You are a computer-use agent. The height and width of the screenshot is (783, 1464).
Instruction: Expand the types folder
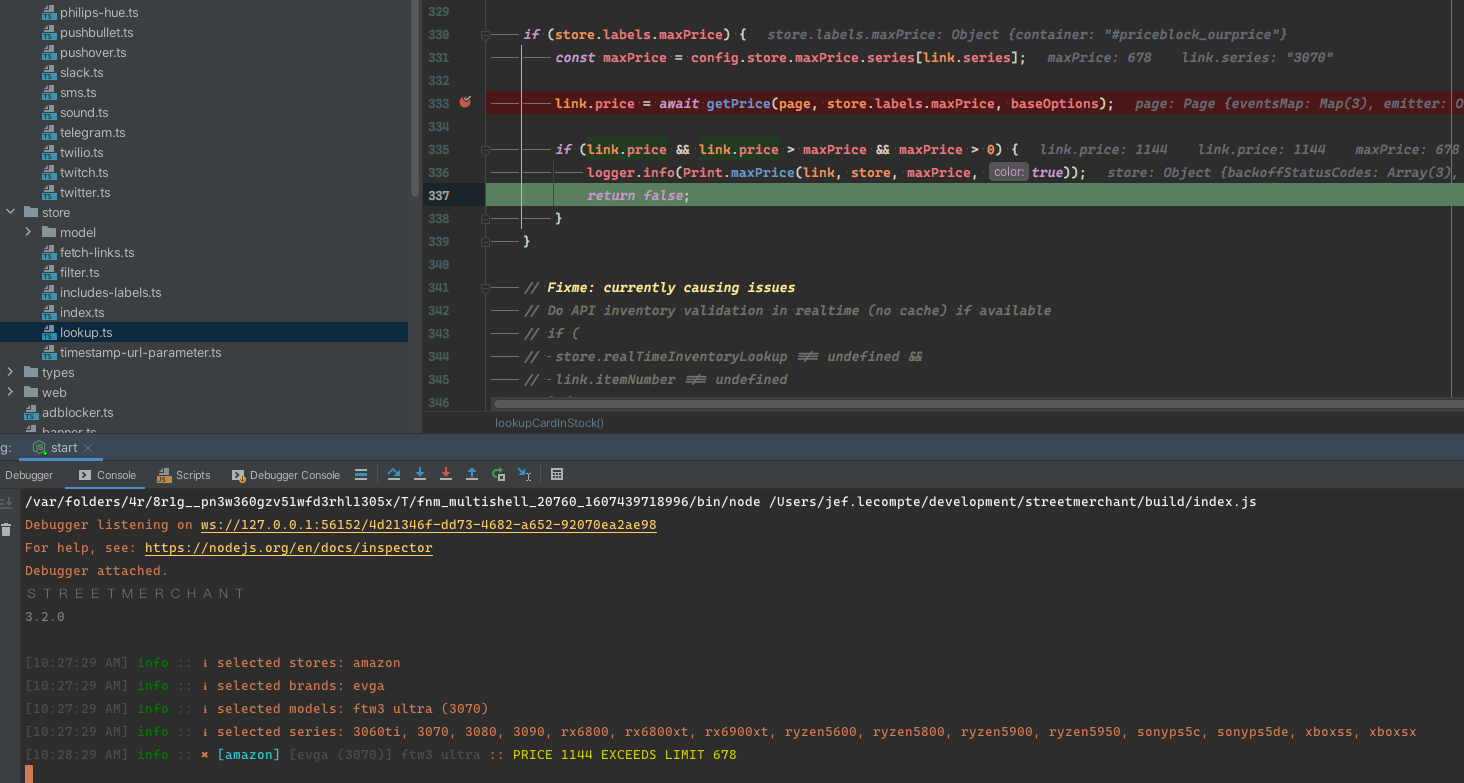tap(11, 372)
